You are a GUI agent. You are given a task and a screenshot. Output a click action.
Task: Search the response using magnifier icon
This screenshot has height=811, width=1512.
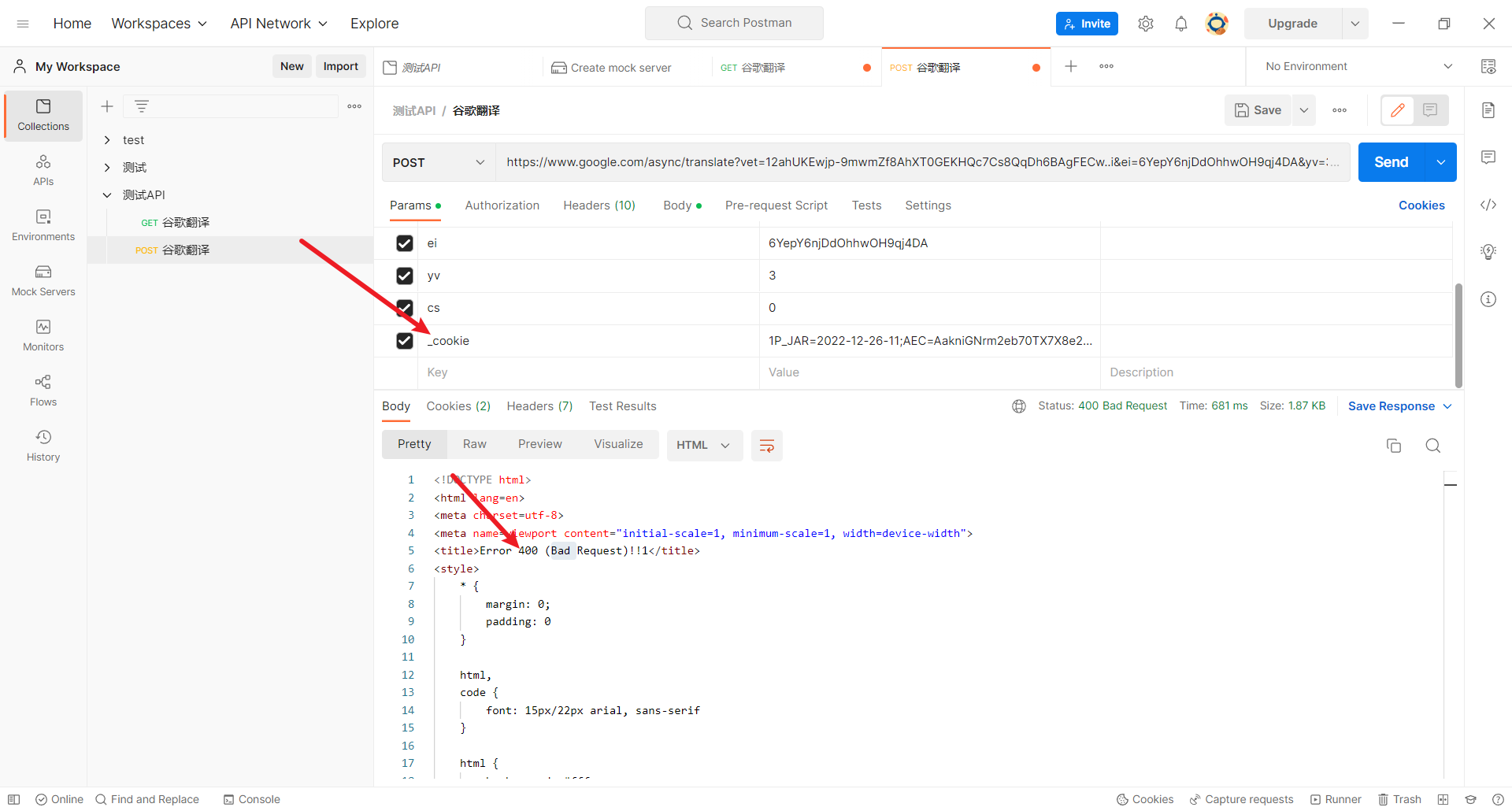click(x=1432, y=446)
